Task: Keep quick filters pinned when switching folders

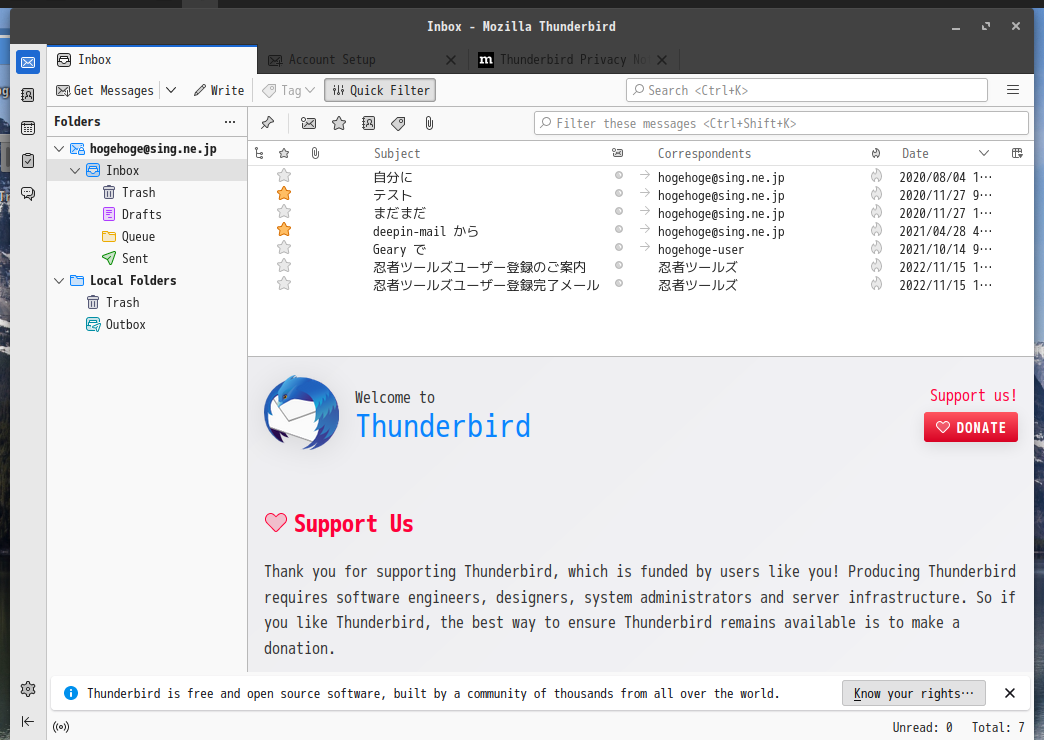Action: 268,123
